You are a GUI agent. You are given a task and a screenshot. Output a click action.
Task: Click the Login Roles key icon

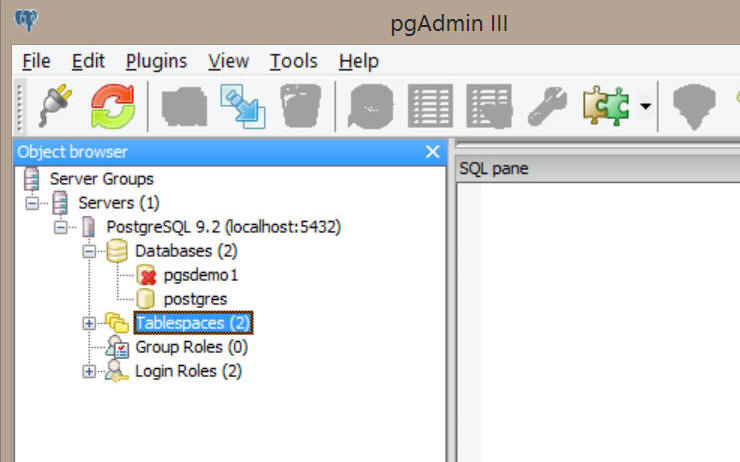point(117,371)
